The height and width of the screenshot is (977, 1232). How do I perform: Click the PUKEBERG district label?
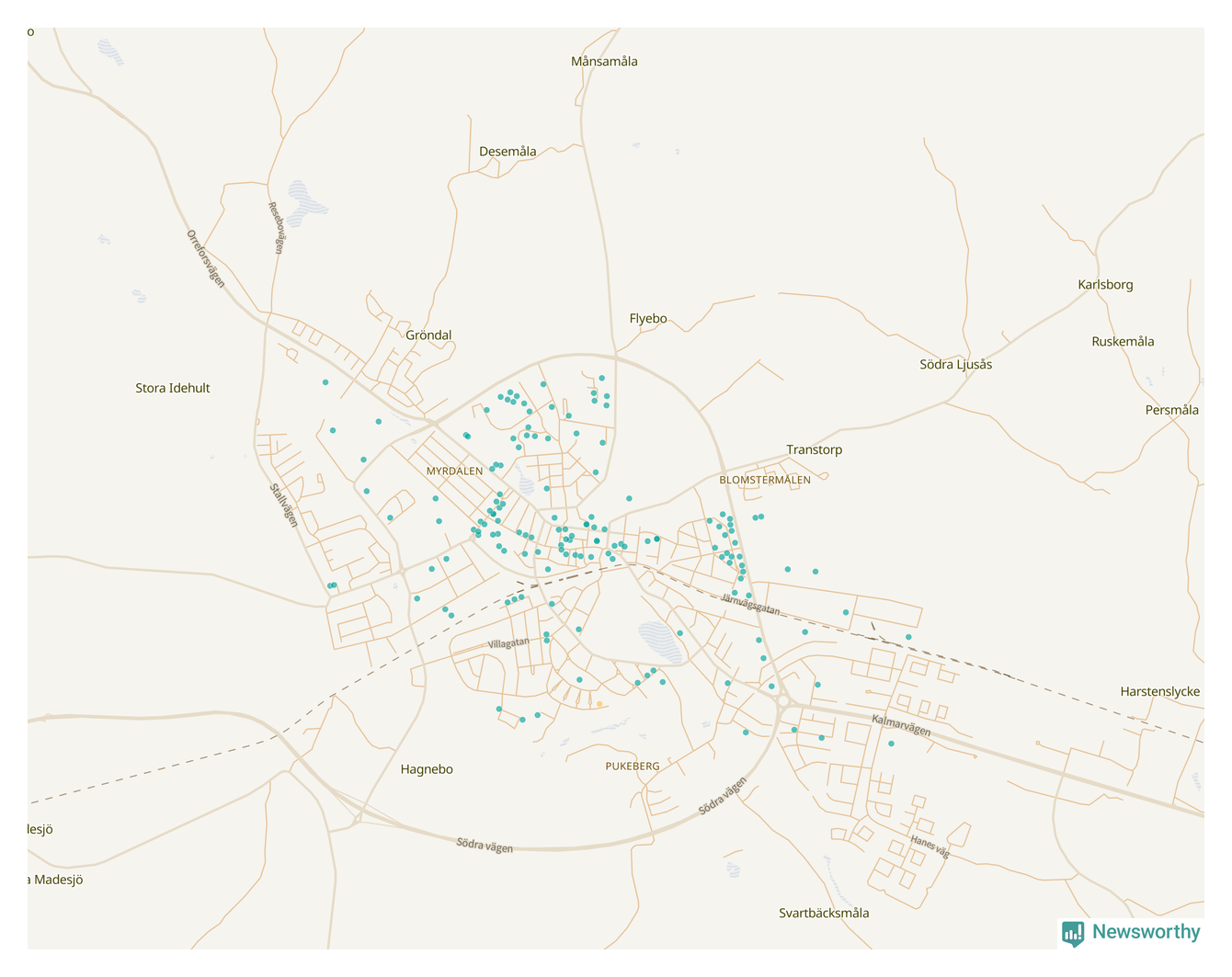click(633, 766)
